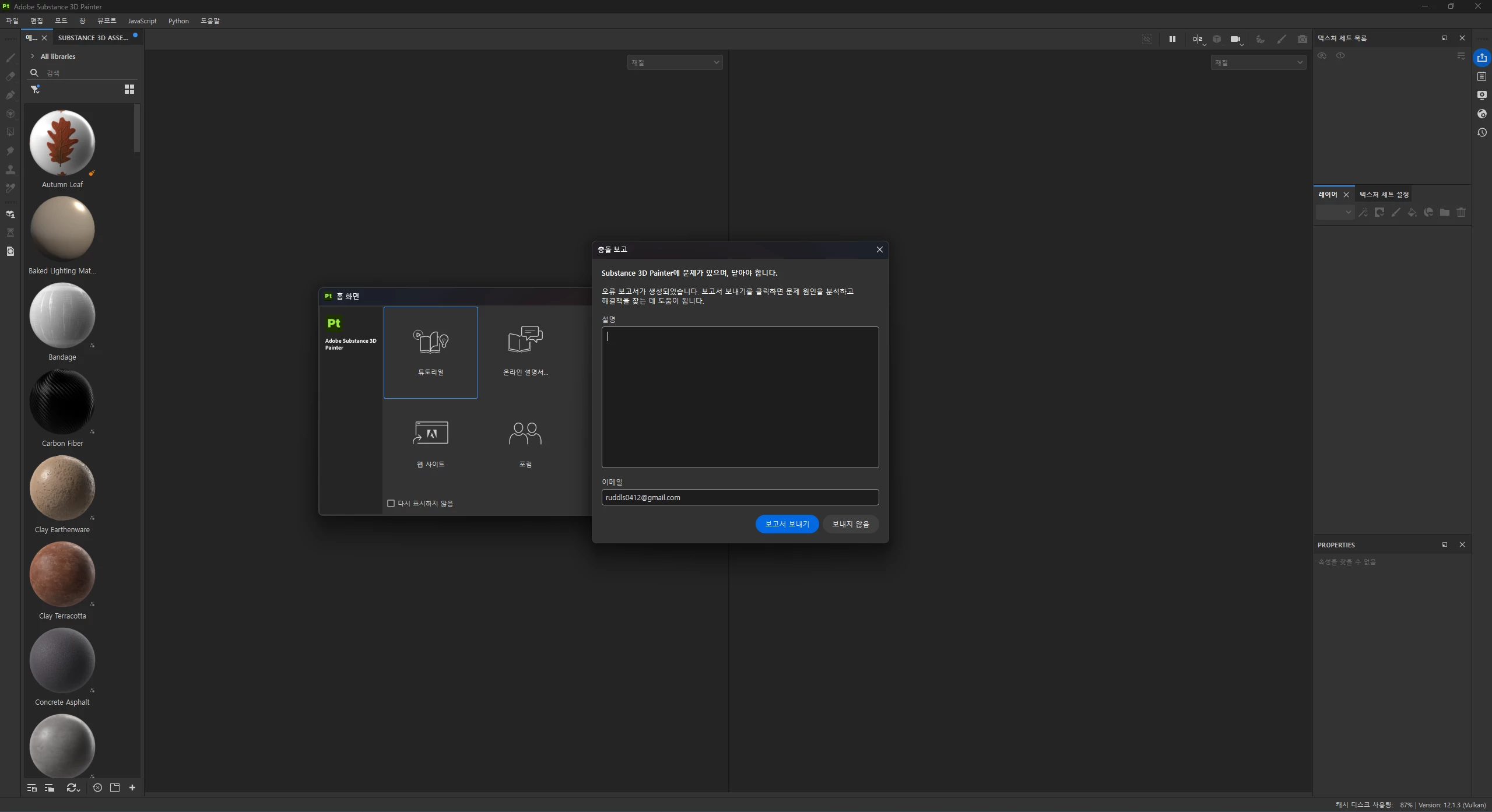Check the '다시 표시하지 않음' checkbox
The image size is (1492, 812).
pos(391,503)
